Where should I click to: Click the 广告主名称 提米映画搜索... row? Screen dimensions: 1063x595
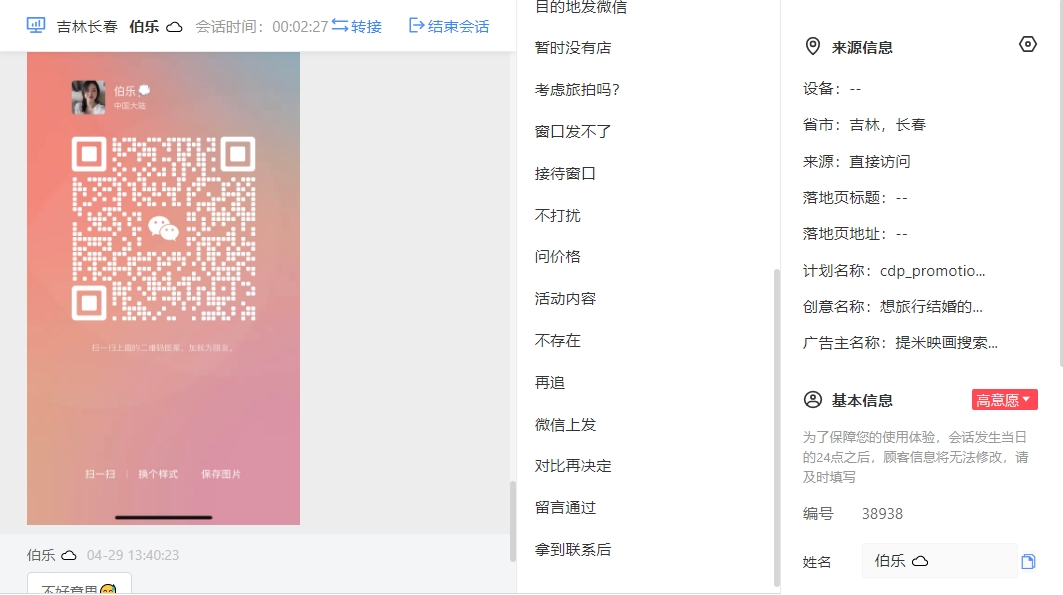pos(900,343)
